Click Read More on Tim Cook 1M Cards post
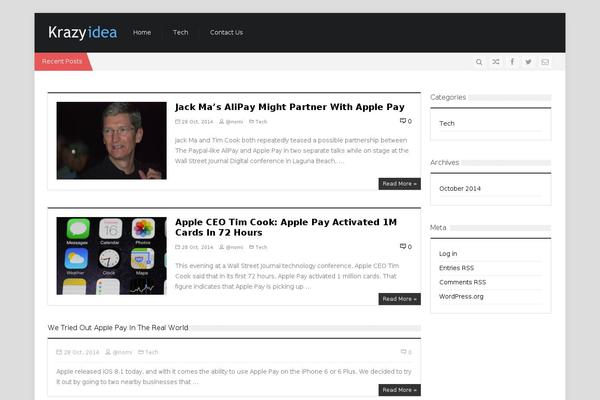Image resolution: width=600 pixels, height=400 pixels. click(x=399, y=299)
